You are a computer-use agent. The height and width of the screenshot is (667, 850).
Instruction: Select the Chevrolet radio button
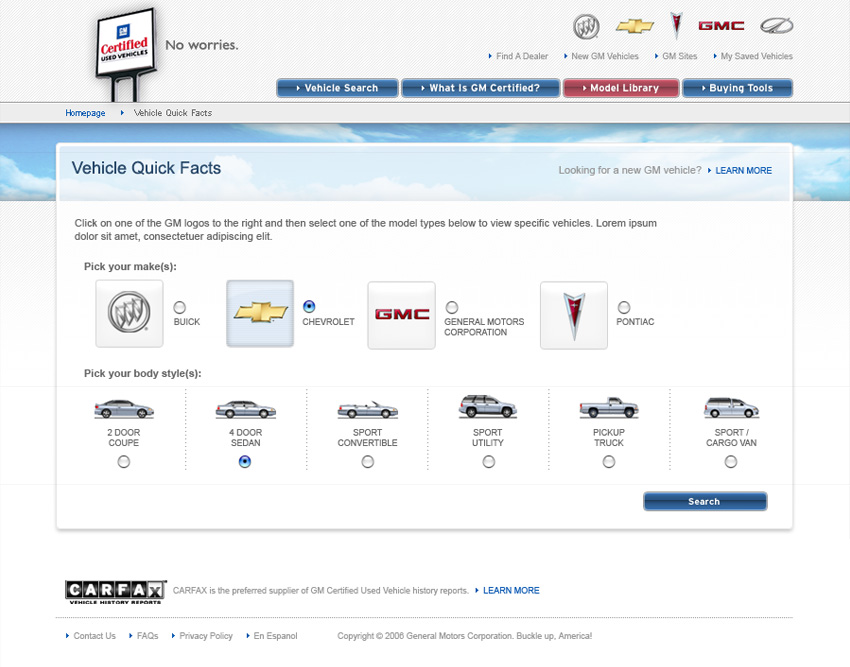point(309,306)
